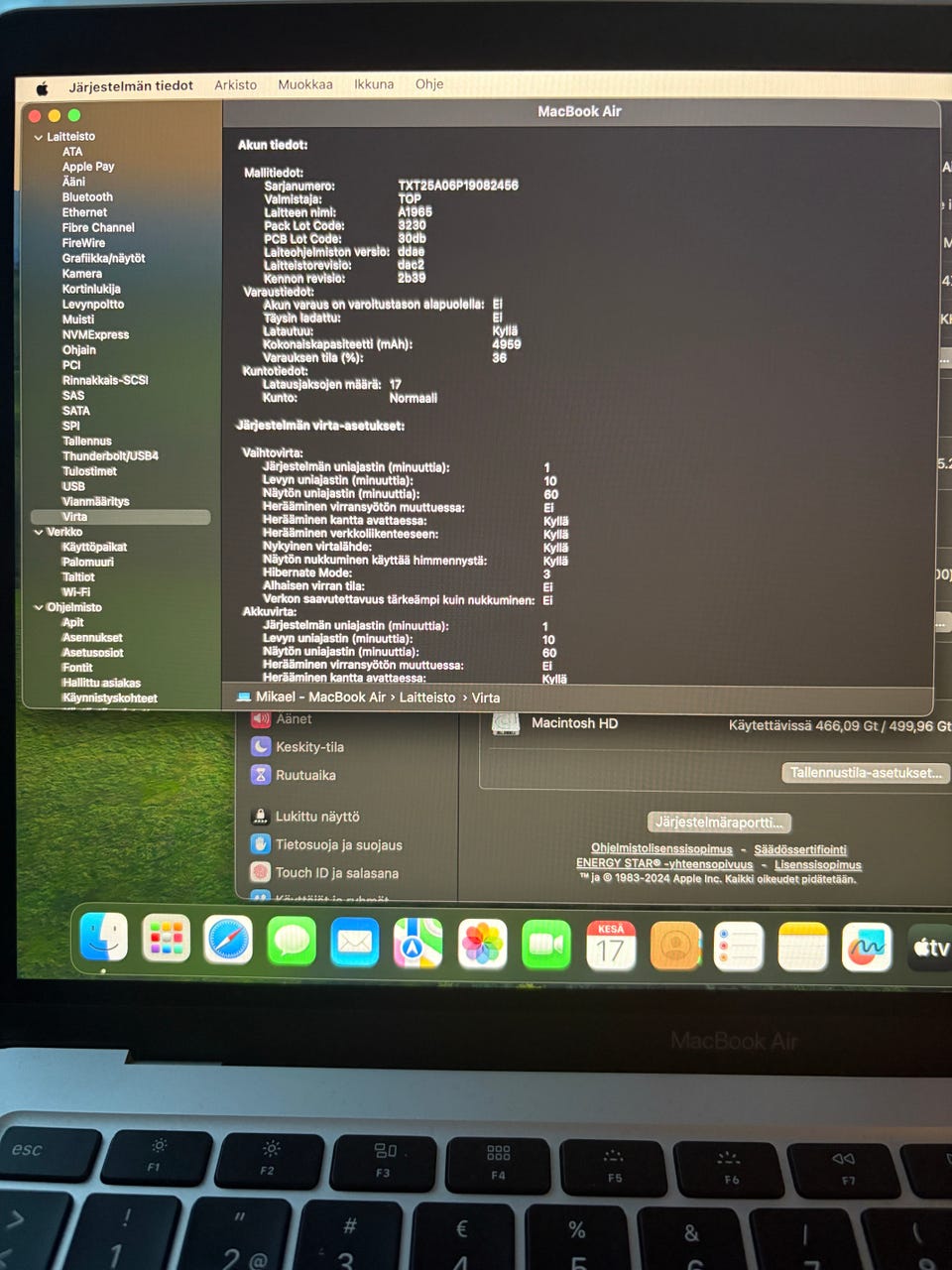Screen dimensions: 952x1270
Task: Select Käyttöpaikat under Verkko
Action: [x=94, y=547]
